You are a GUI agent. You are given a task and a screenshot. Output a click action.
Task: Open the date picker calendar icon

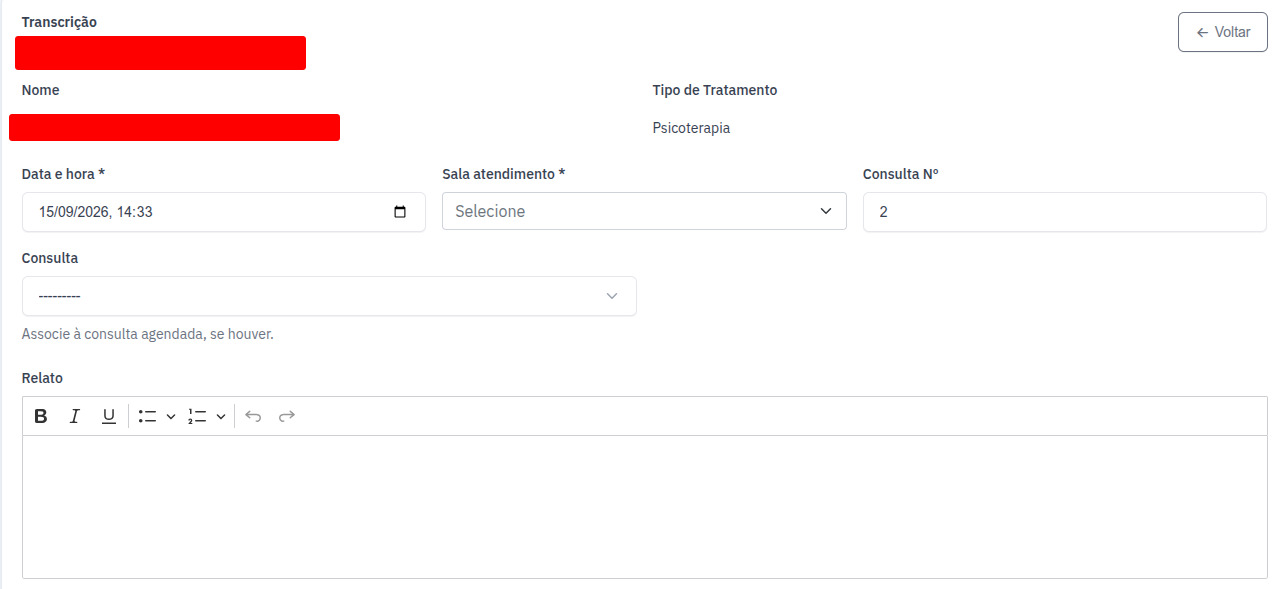tap(400, 212)
